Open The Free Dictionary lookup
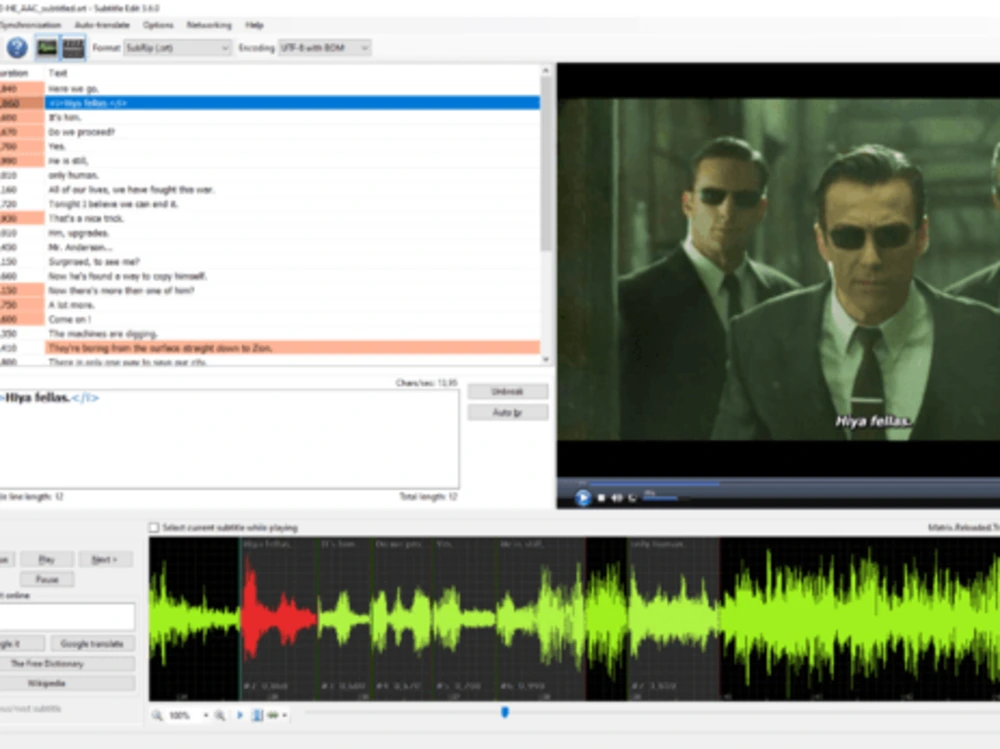Viewport: 1000px width, 749px height. click(66, 664)
